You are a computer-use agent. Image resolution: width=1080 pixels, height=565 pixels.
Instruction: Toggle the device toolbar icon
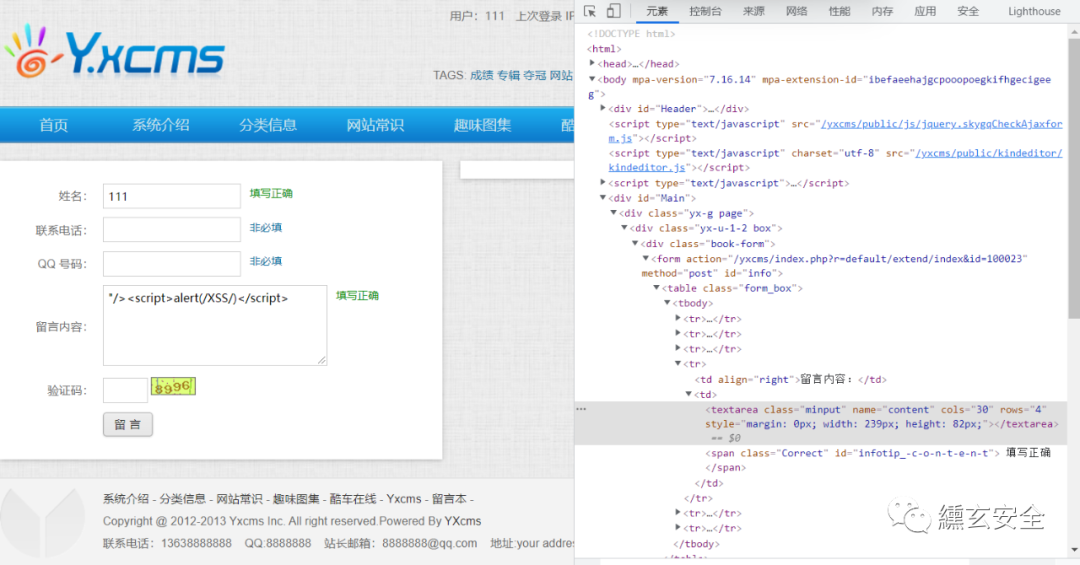pos(613,11)
